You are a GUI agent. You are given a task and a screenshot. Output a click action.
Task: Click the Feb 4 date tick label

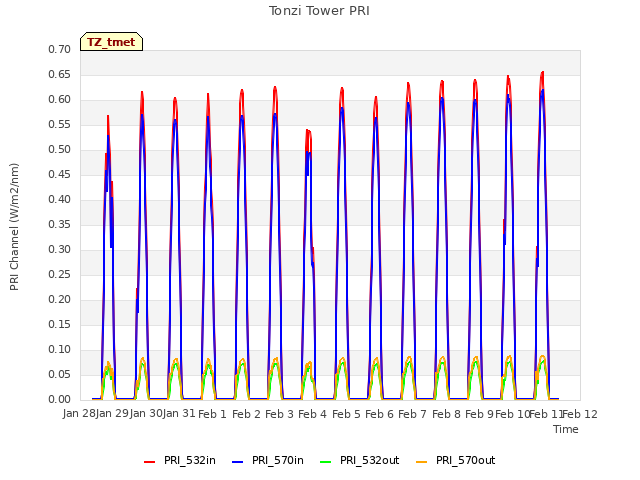click(x=313, y=414)
